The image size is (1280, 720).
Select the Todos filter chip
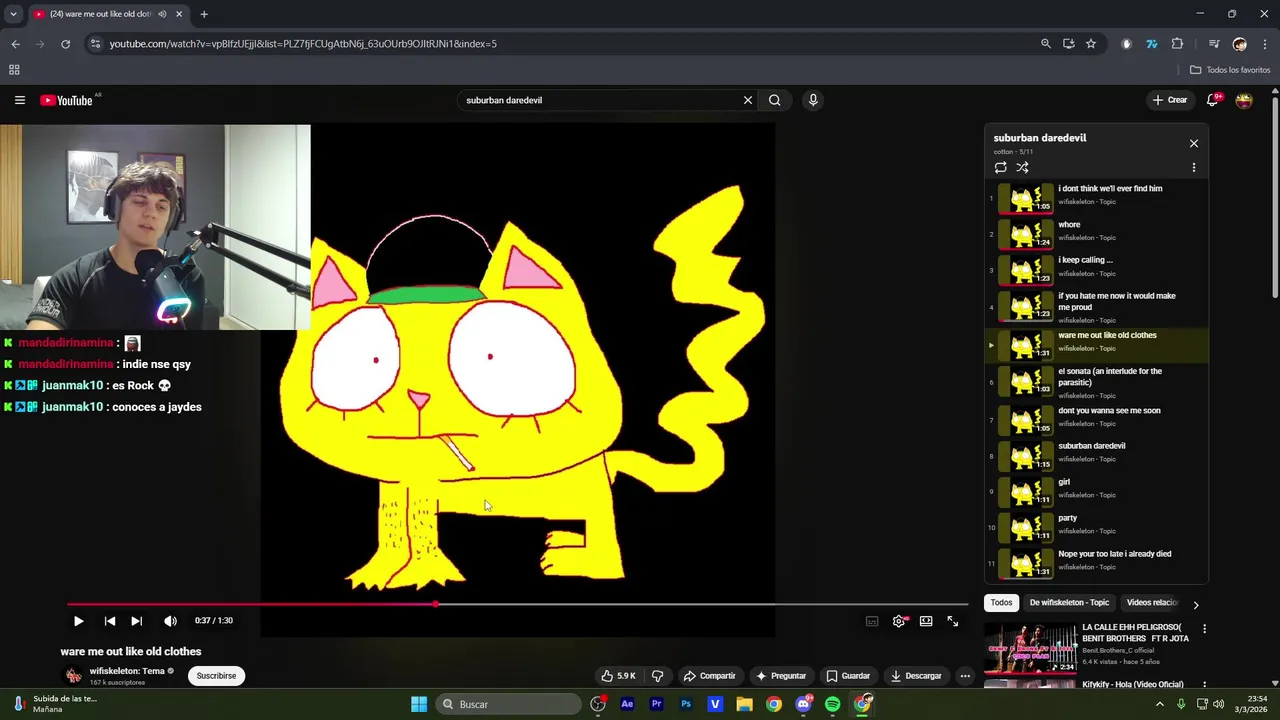[1001, 603]
